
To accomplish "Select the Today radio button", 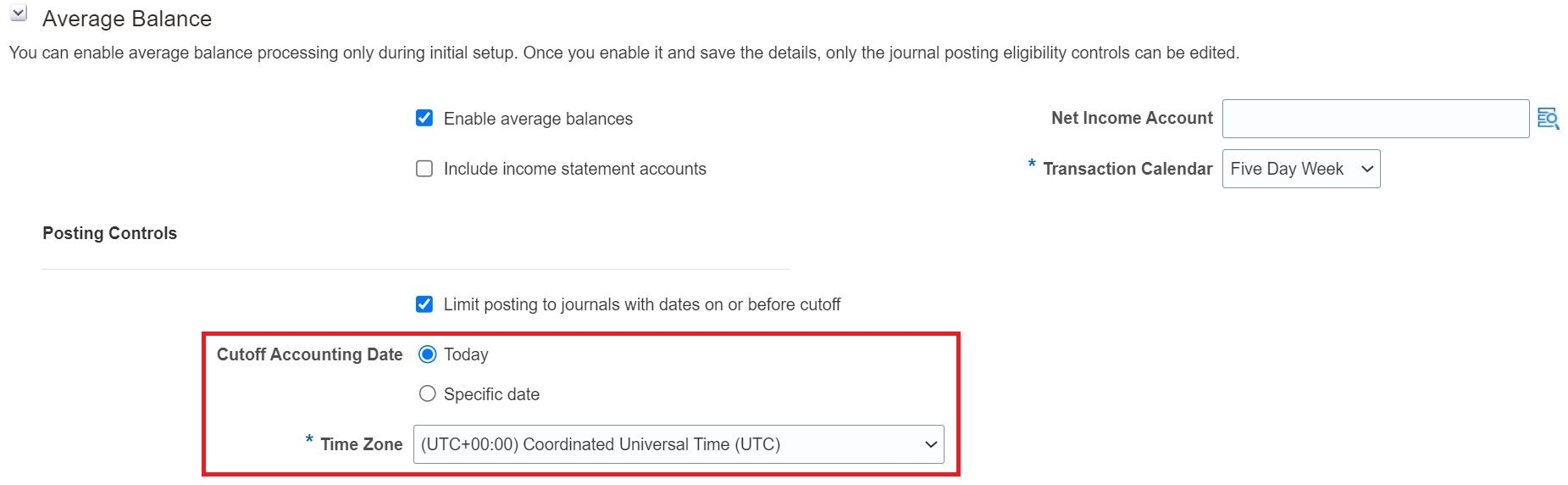I will click(x=428, y=354).
